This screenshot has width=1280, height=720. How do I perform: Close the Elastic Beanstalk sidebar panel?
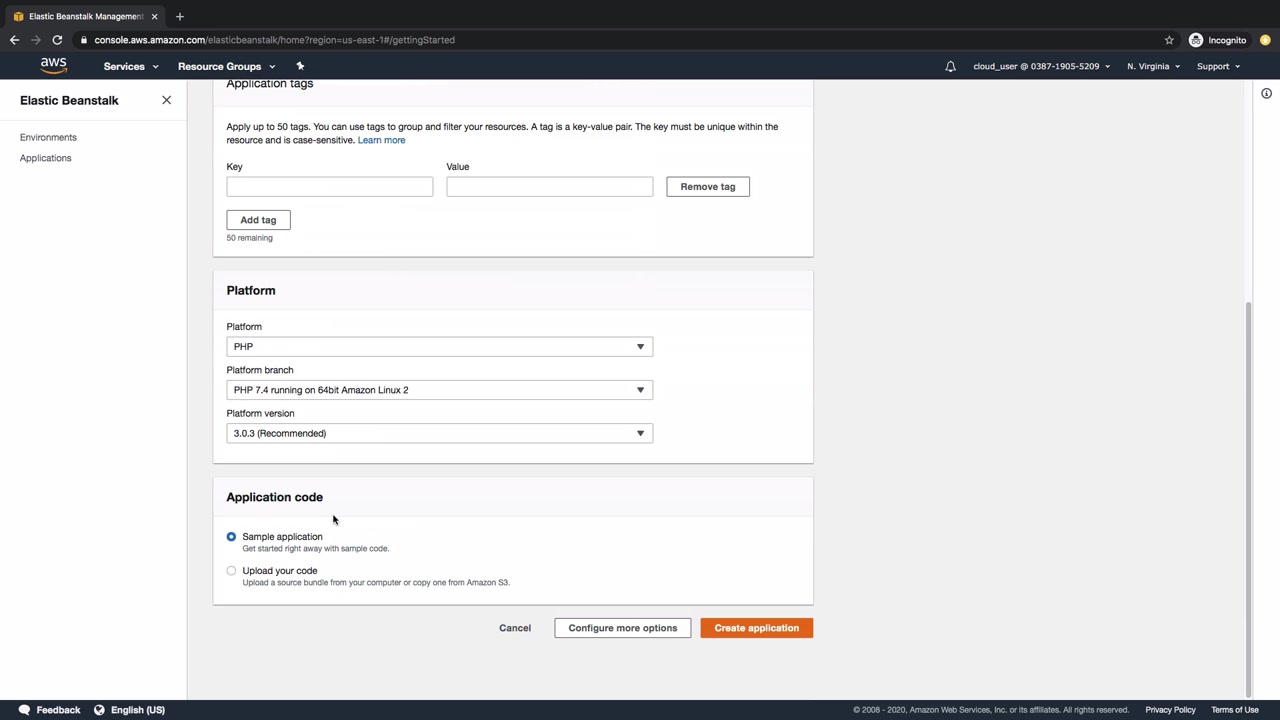pyautogui.click(x=166, y=100)
